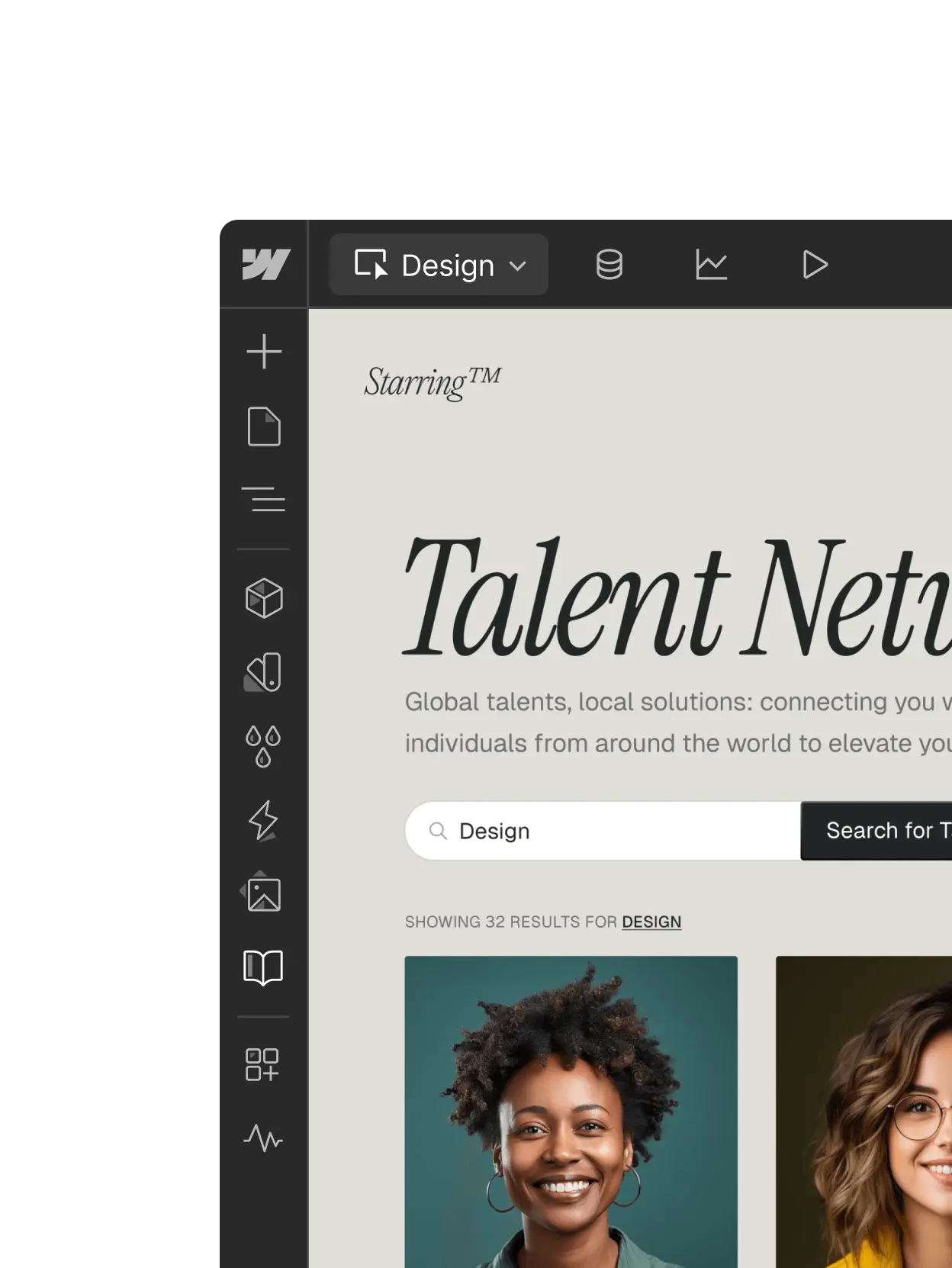Viewport: 952px width, 1268px height.
Task: Select the photo of woman with hoop earrings
Action: coord(571,1112)
